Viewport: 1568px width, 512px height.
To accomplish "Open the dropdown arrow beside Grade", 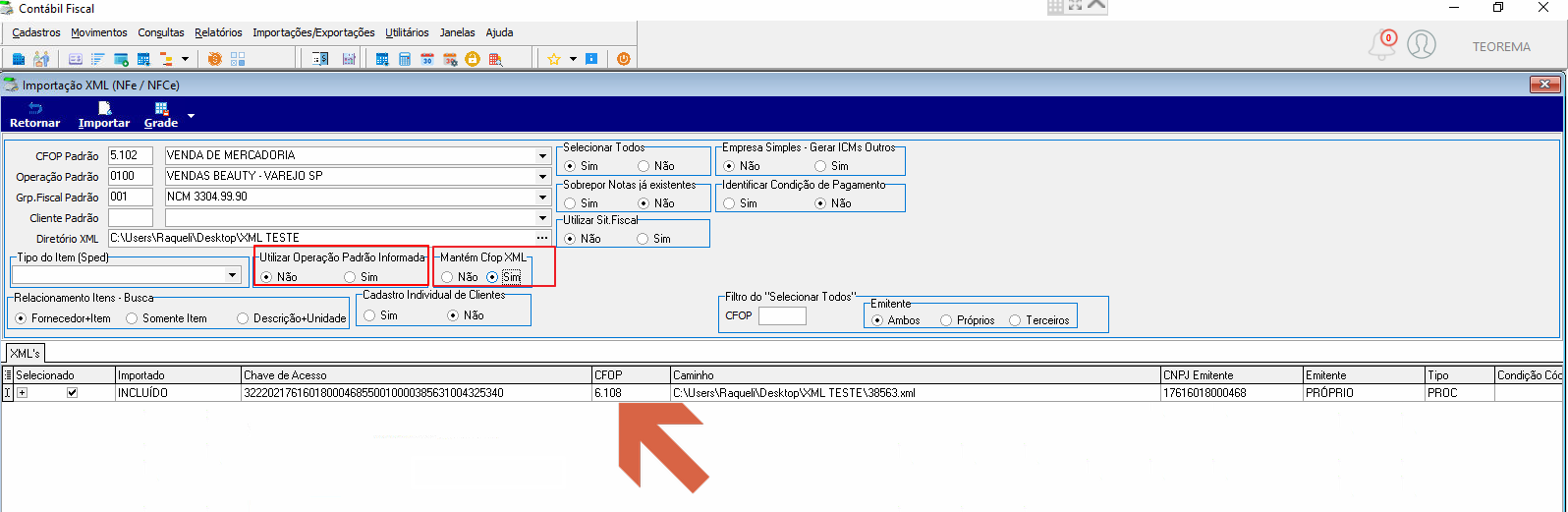I will (191, 116).
